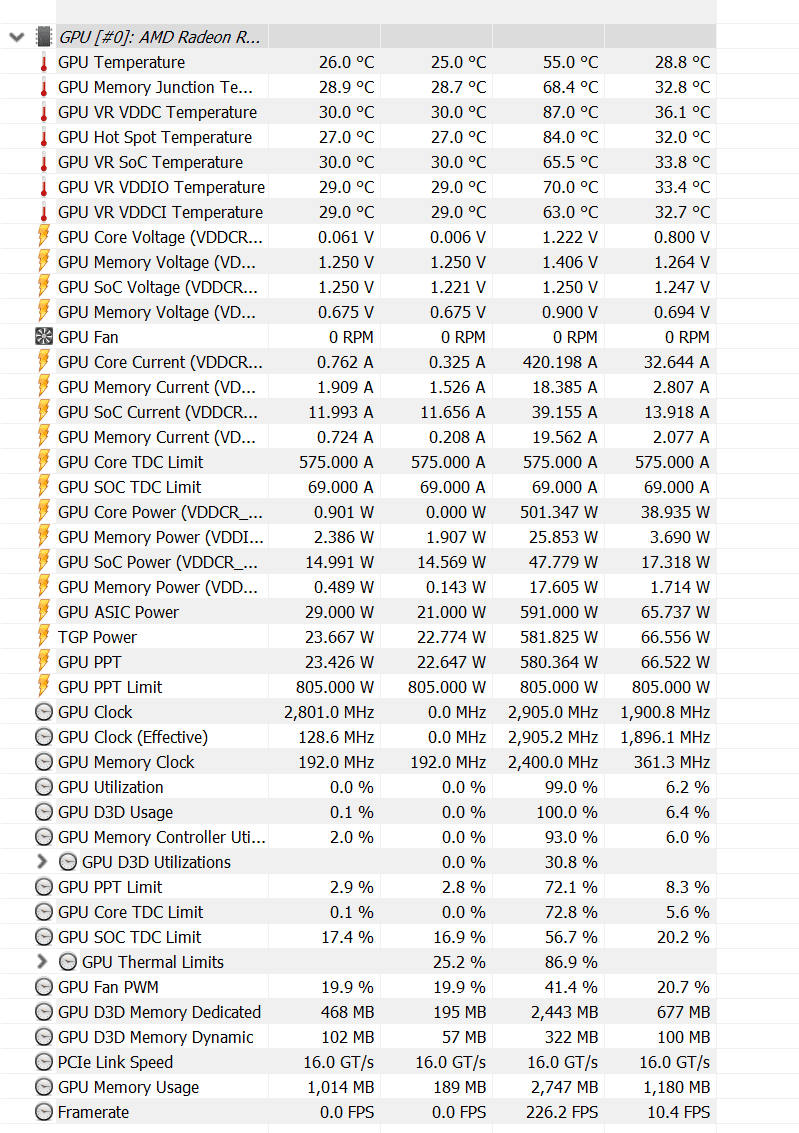This screenshot has height=1133, width=799.
Task: Select the GPU D3D Memory Dedicated label
Action: click(159, 1012)
